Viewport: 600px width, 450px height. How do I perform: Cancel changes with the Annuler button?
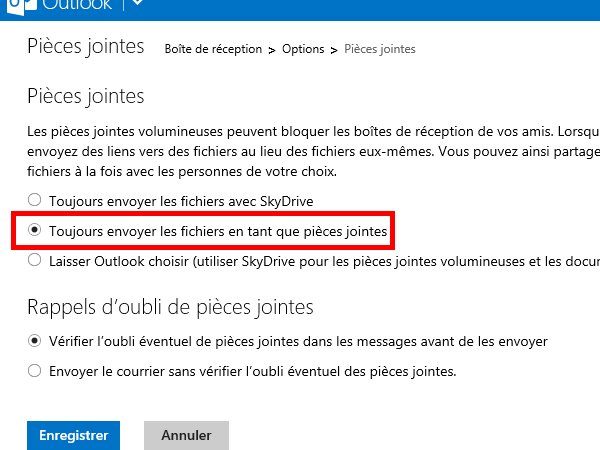click(x=186, y=435)
